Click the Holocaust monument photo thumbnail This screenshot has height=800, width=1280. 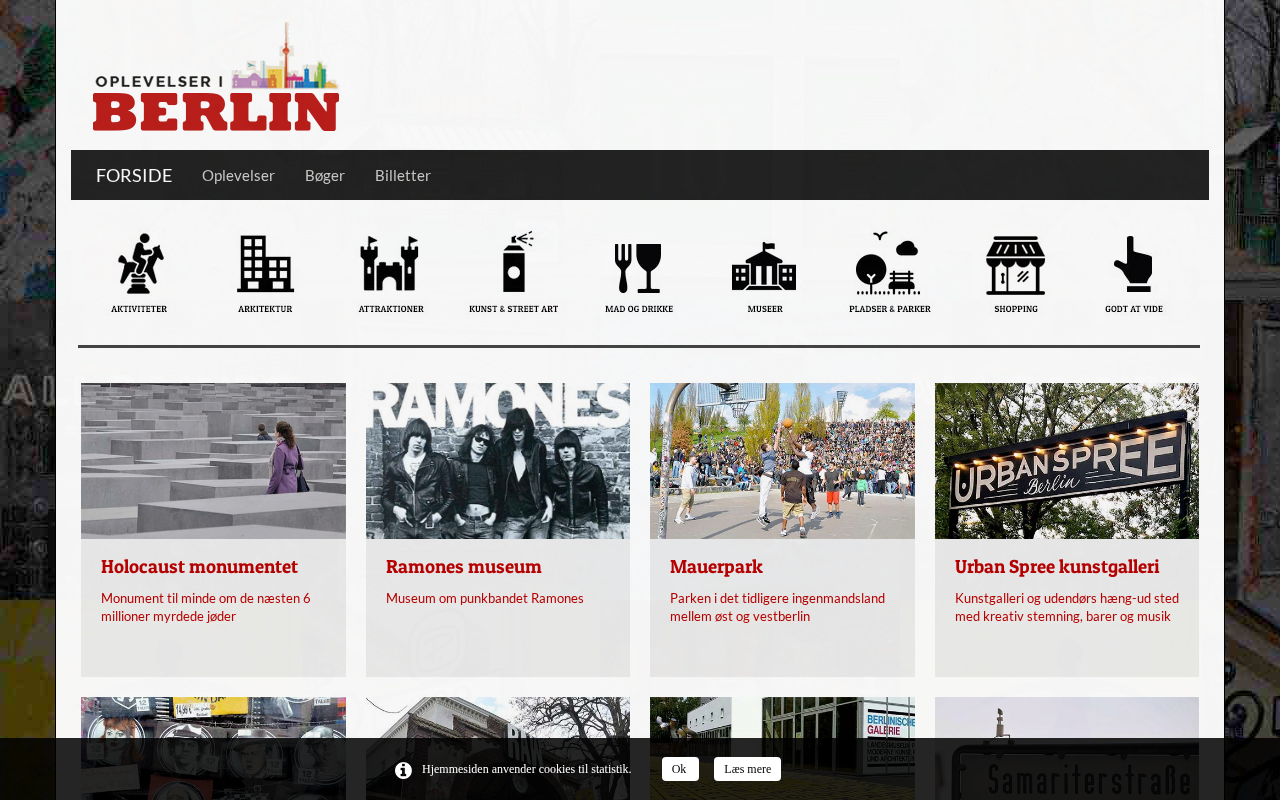click(213, 461)
